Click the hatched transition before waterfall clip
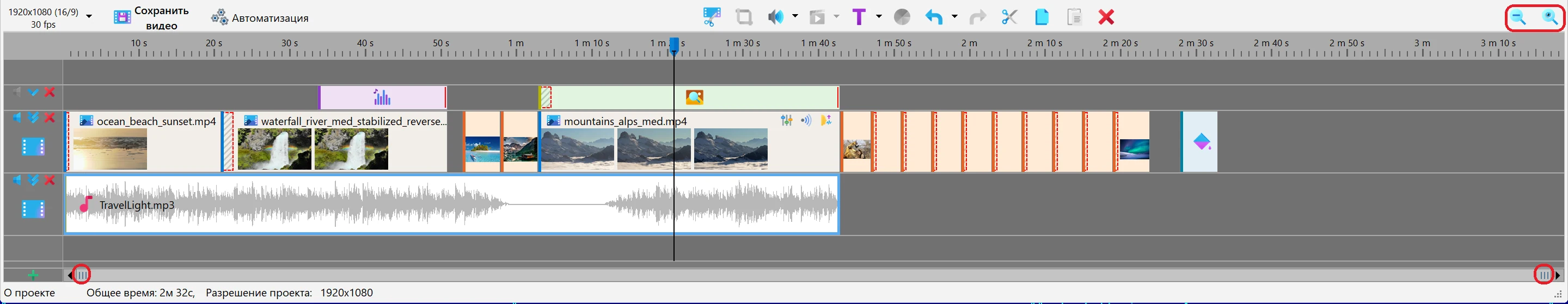This screenshot has width=1568, height=304. coord(228,141)
